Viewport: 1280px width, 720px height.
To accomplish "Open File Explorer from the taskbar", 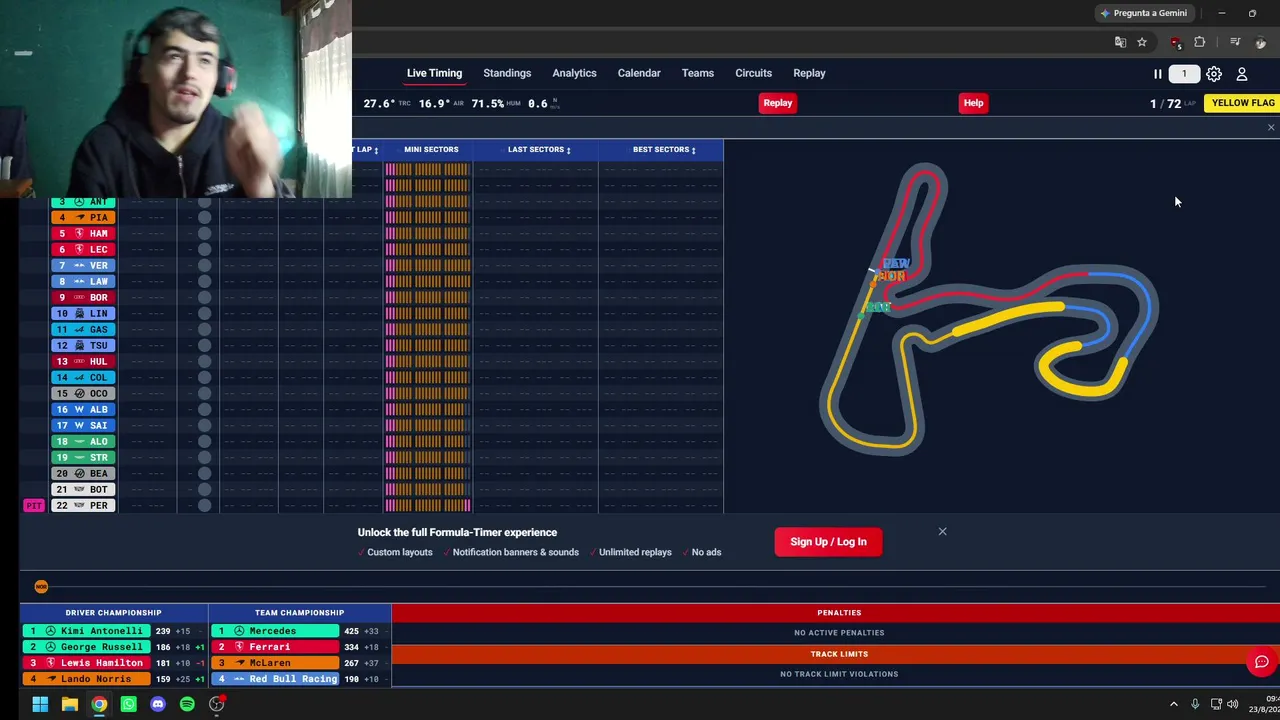I will (x=70, y=704).
